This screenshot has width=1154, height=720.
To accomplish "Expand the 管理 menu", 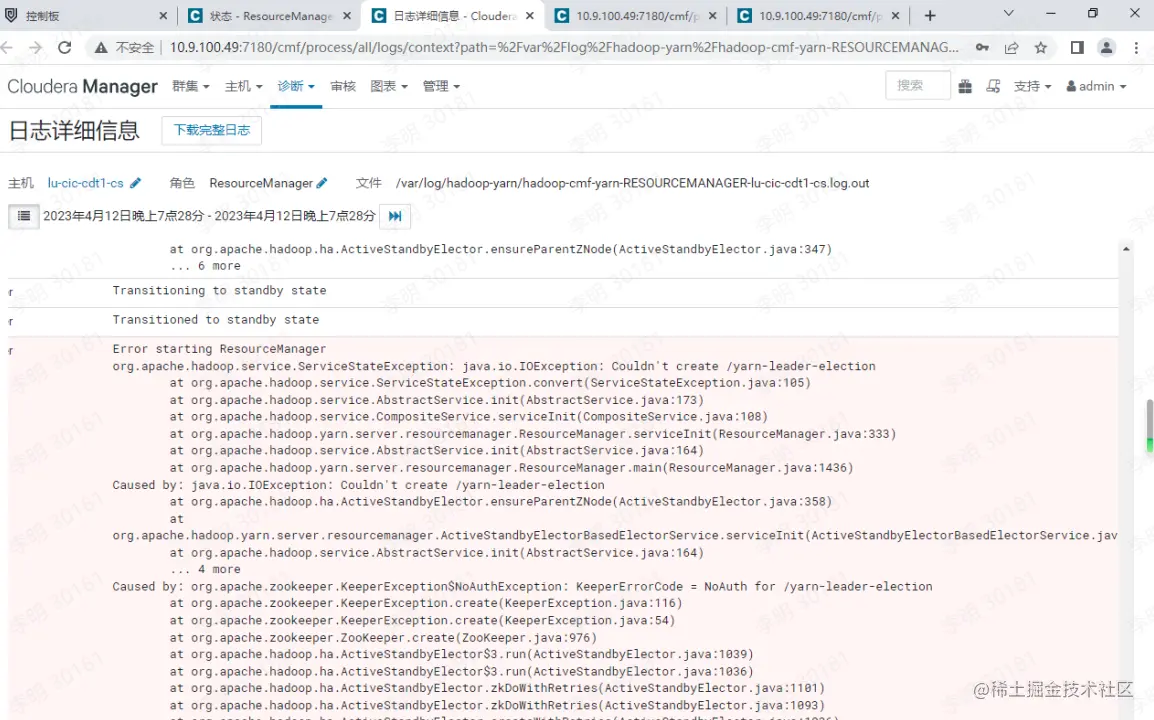I will coord(441,86).
